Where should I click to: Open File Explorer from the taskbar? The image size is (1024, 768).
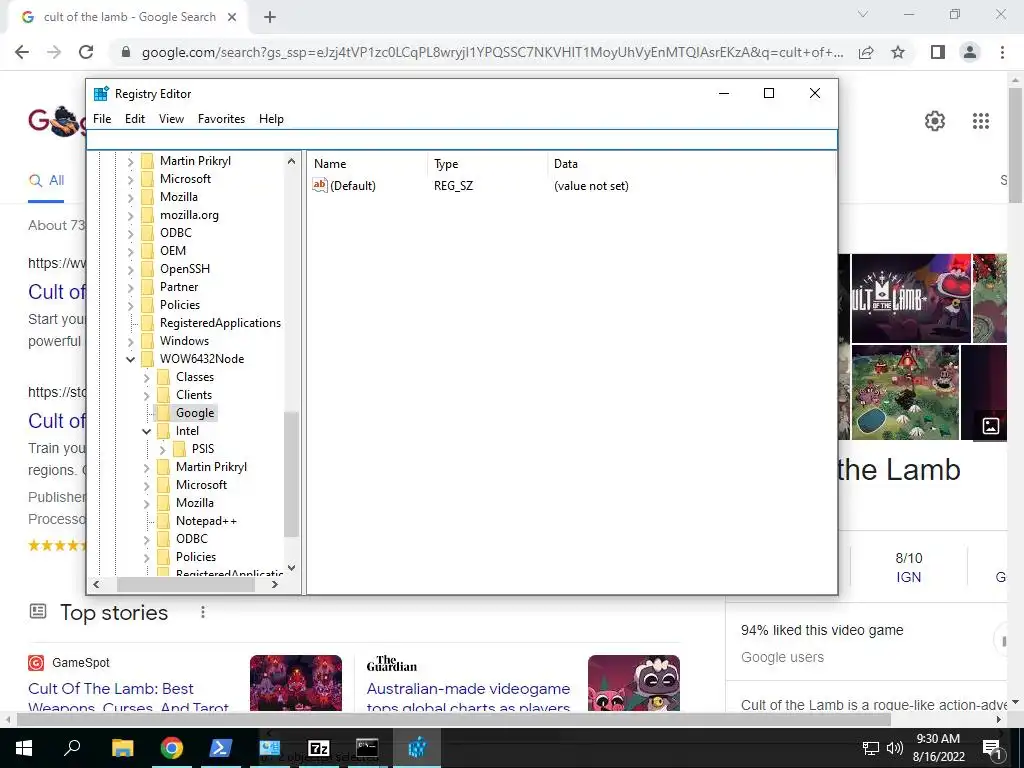pyautogui.click(x=122, y=748)
